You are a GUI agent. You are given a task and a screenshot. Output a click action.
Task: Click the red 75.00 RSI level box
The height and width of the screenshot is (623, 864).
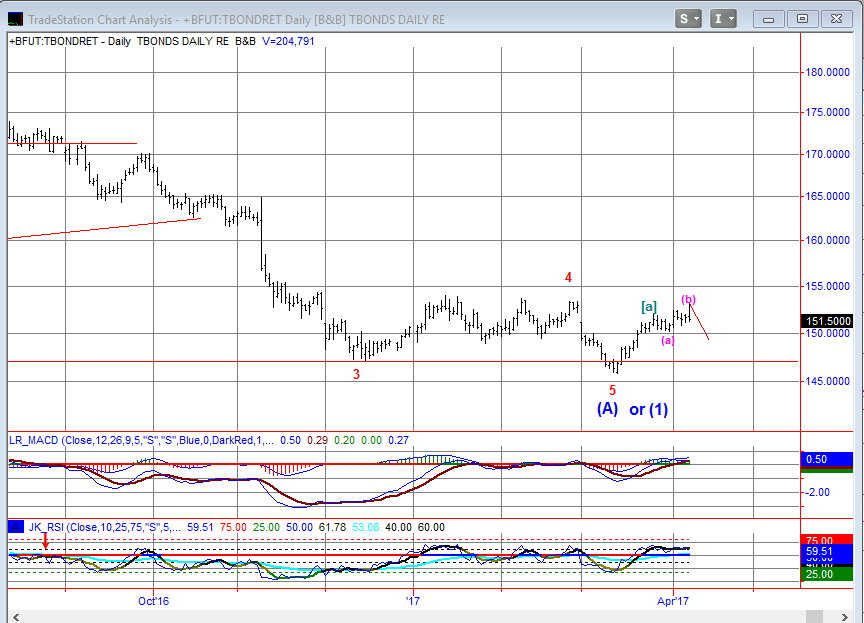coord(827,540)
